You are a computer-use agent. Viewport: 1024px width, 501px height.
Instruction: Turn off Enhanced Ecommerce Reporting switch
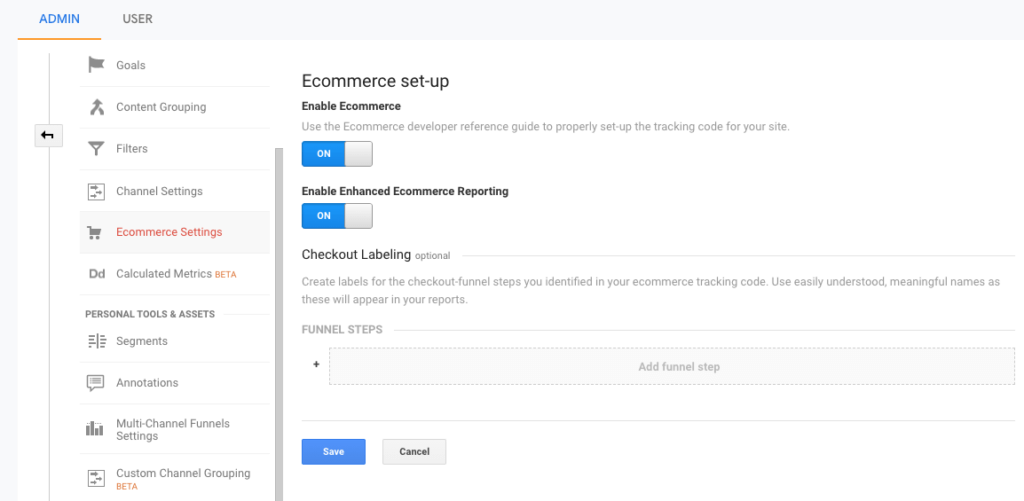337,216
